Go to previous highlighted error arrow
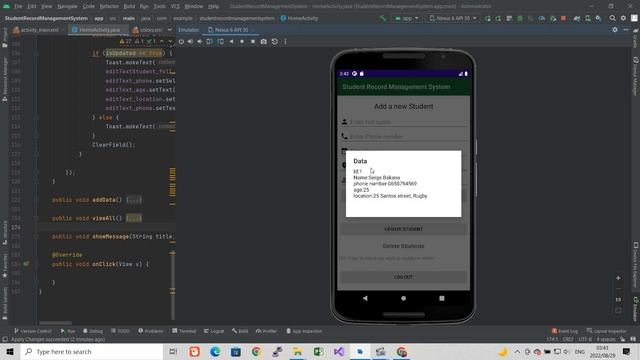Image resolution: width=640 pixels, height=360 pixels. tap(162, 41)
